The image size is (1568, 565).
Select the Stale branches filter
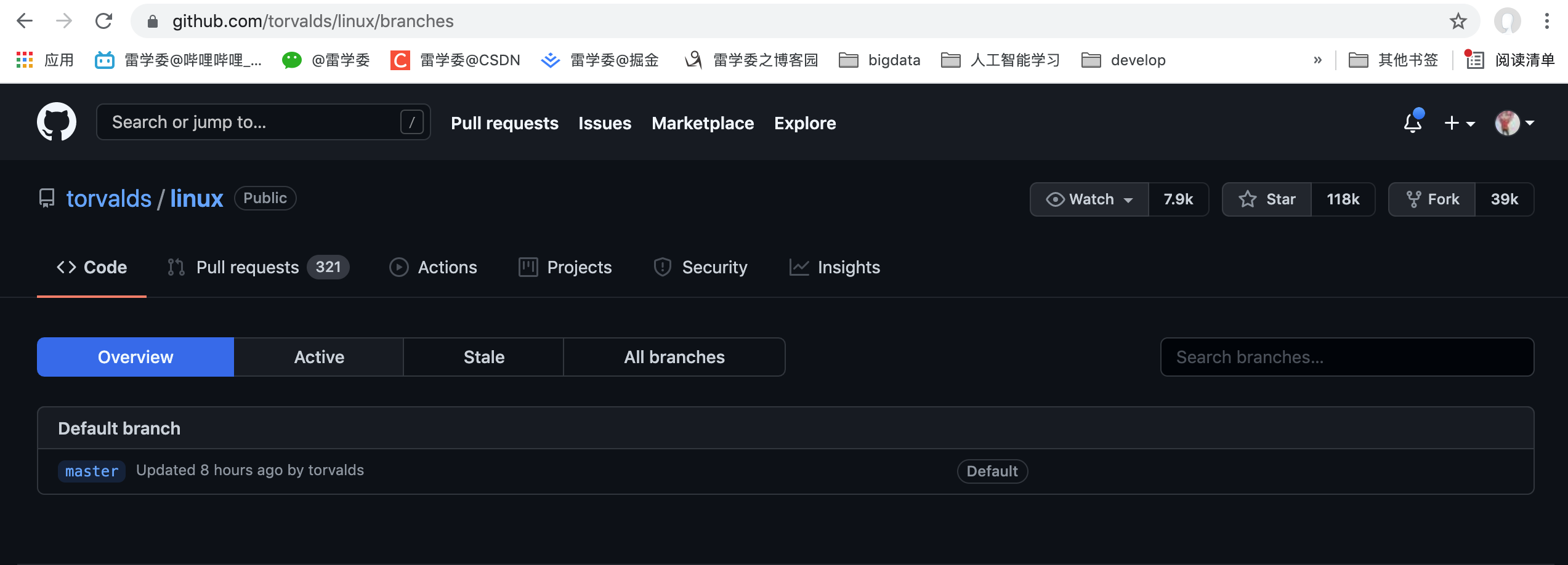(484, 357)
